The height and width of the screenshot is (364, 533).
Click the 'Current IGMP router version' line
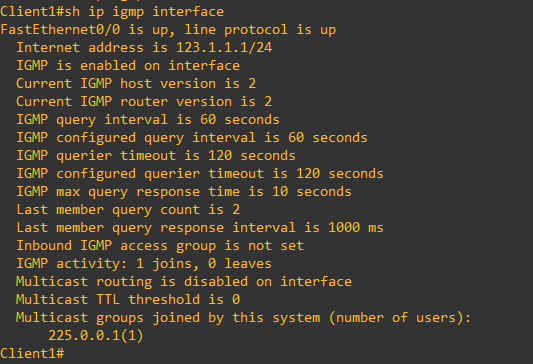tap(144, 102)
